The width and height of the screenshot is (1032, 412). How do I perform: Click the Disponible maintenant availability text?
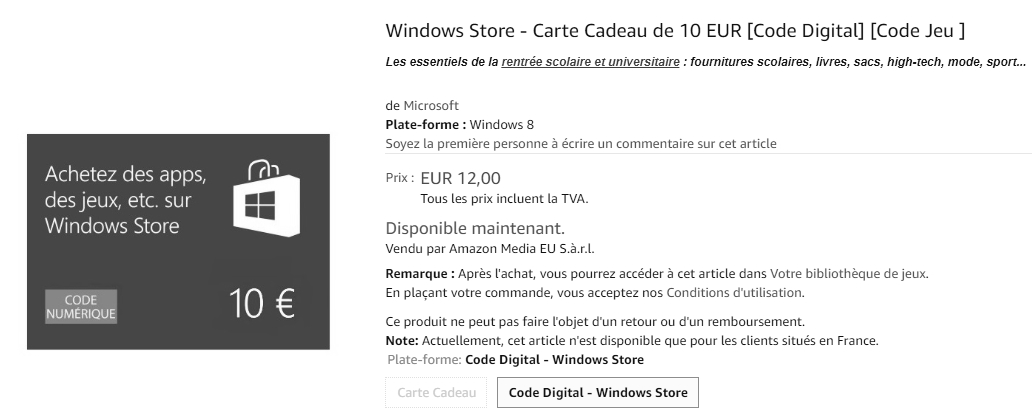(x=475, y=228)
